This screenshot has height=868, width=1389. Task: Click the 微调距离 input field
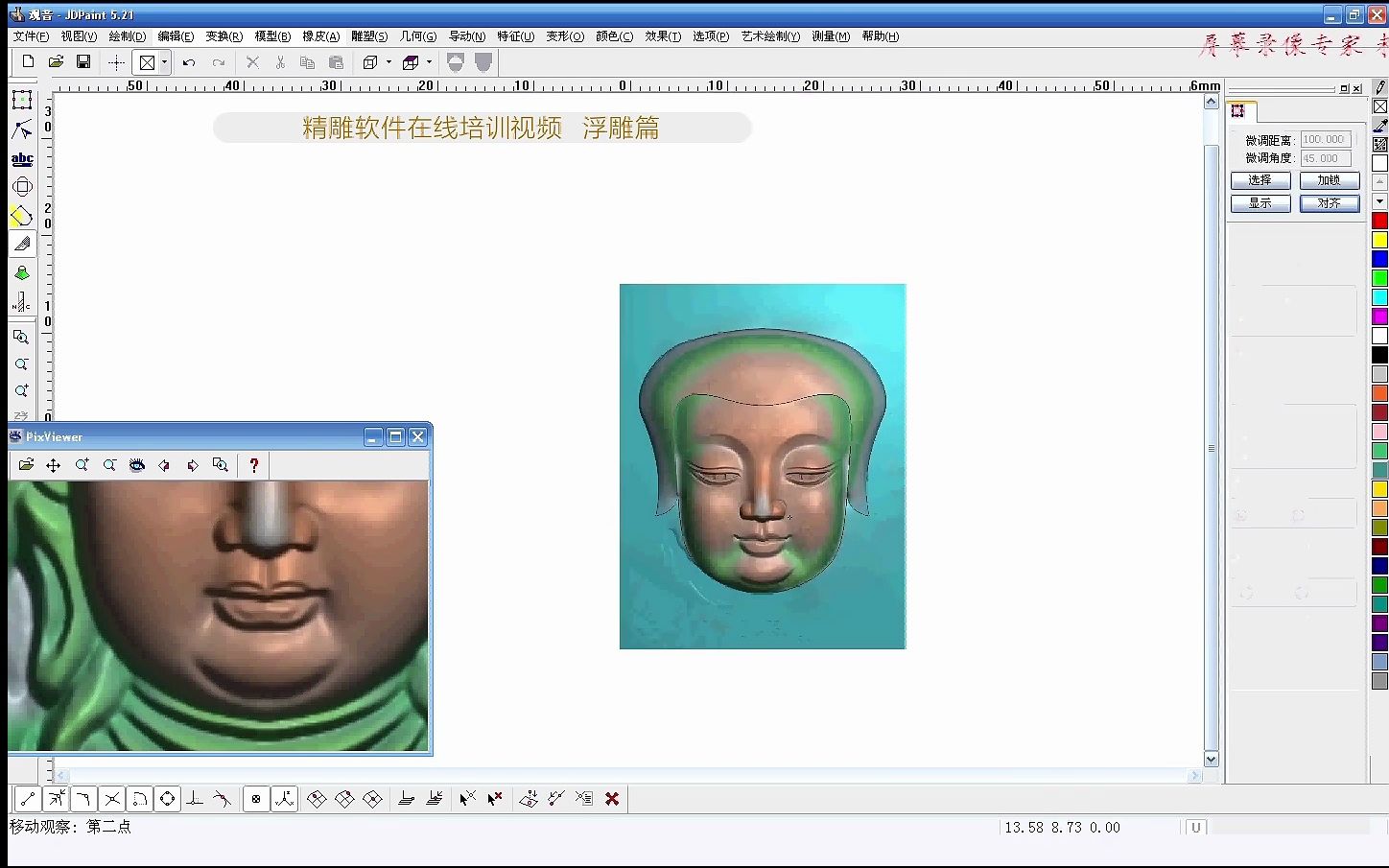1326,140
